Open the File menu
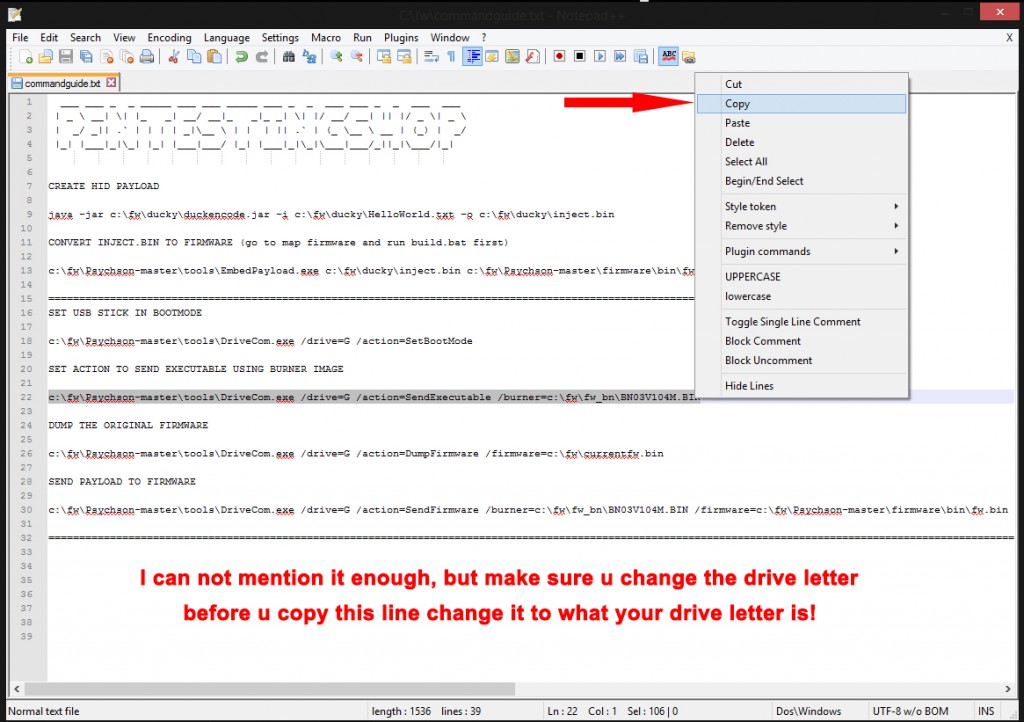 point(20,38)
